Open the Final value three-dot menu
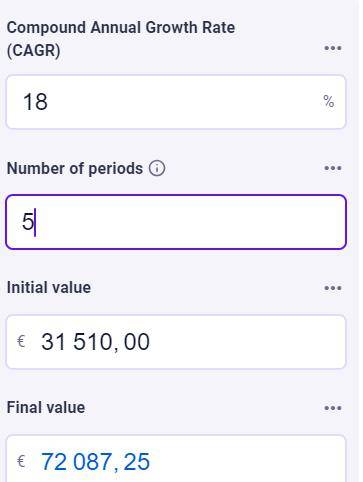This screenshot has width=363, height=482. (333, 408)
